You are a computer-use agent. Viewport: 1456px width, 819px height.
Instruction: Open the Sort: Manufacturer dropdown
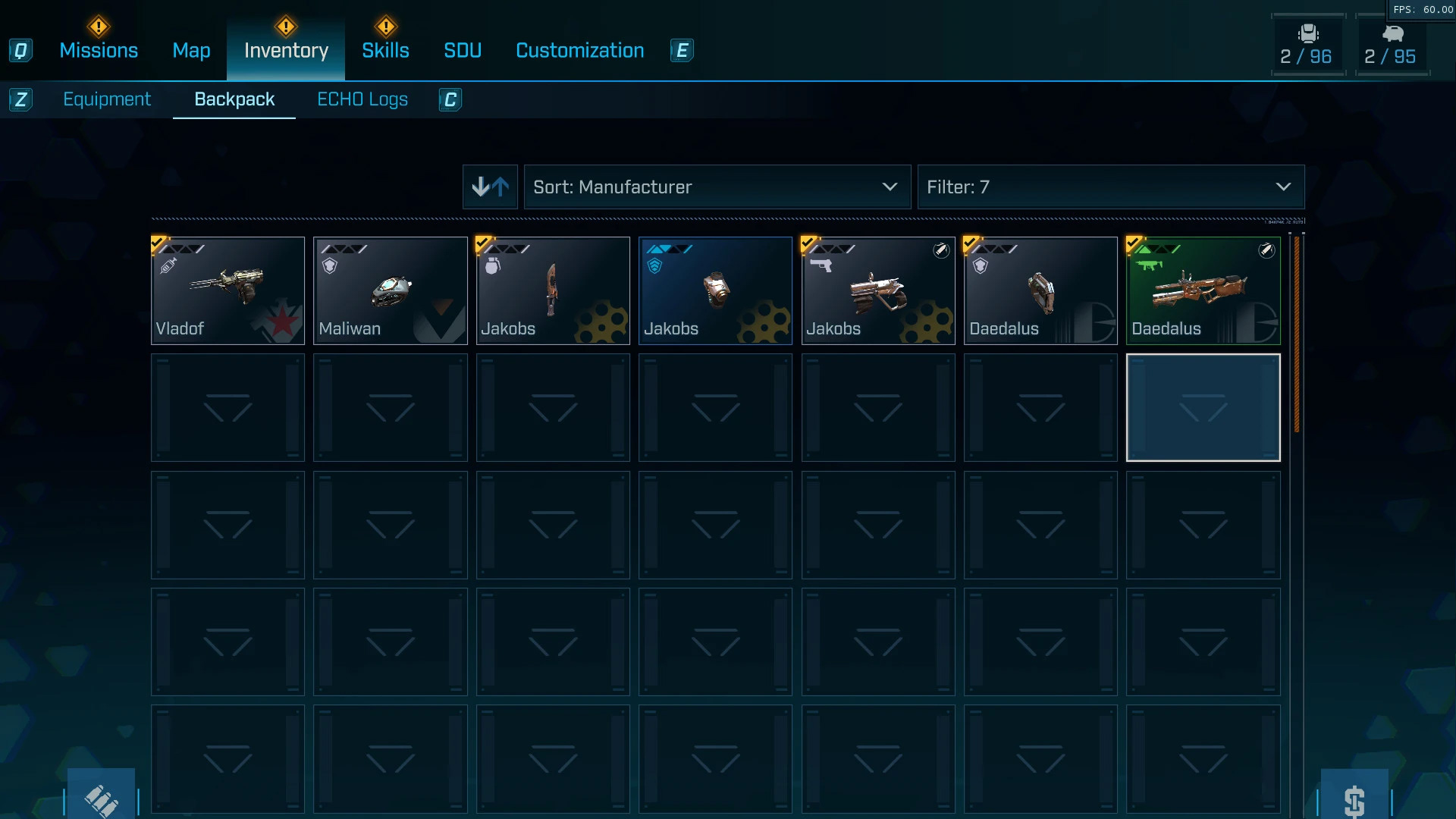(x=717, y=187)
